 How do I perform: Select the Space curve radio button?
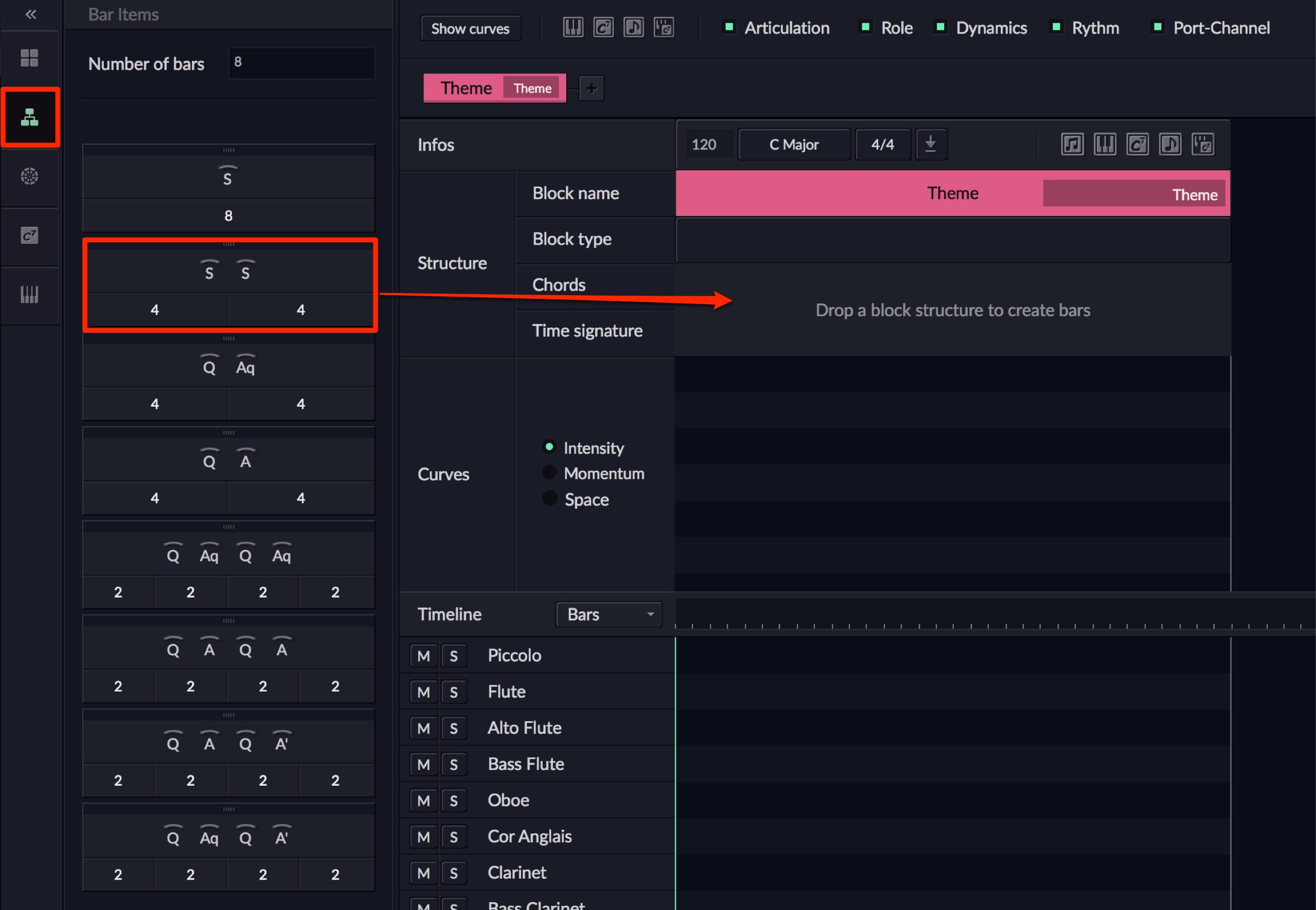pos(549,498)
